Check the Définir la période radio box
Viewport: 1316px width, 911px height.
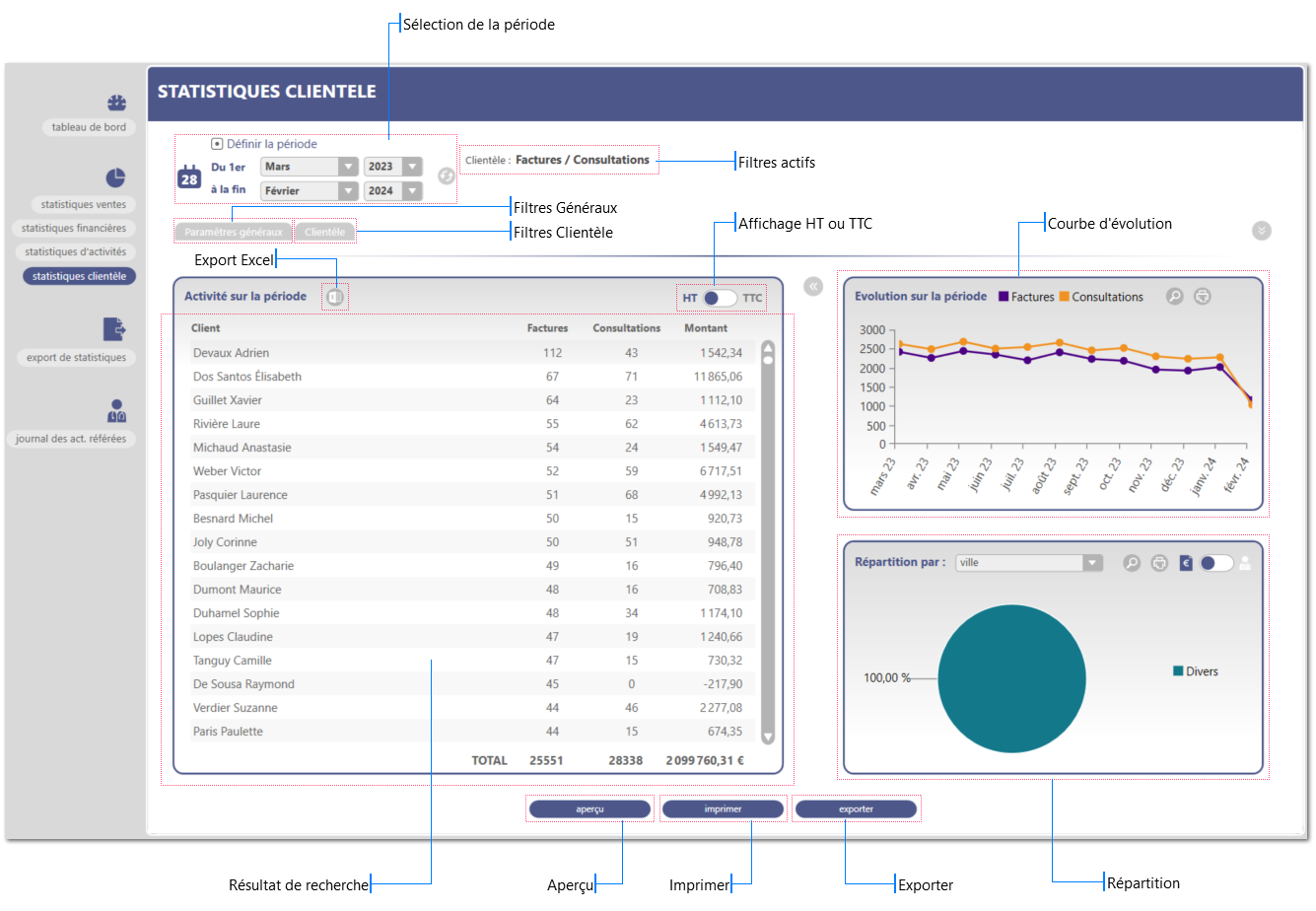pyautogui.click(x=217, y=144)
